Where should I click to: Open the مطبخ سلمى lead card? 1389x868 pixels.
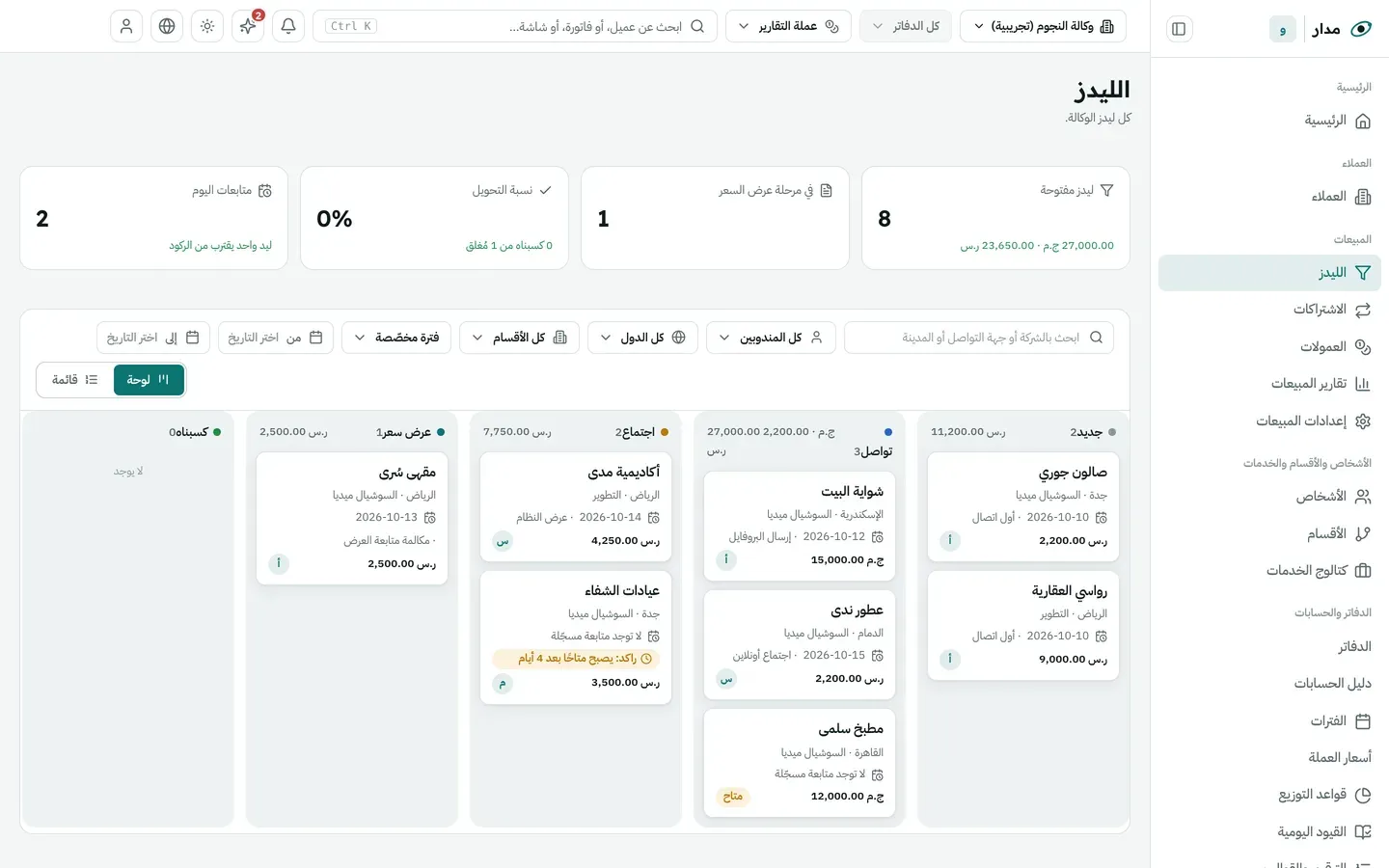(800, 764)
